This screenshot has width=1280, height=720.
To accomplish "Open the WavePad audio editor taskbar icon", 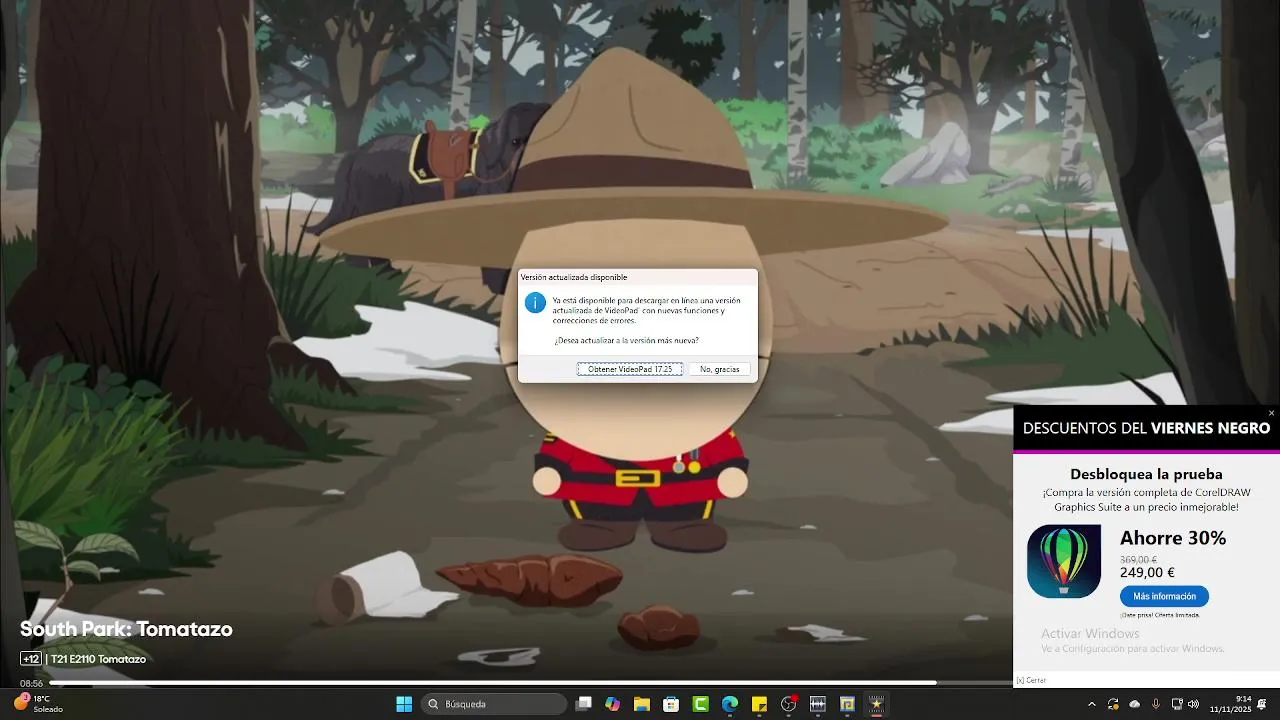I will tap(818, 704).
